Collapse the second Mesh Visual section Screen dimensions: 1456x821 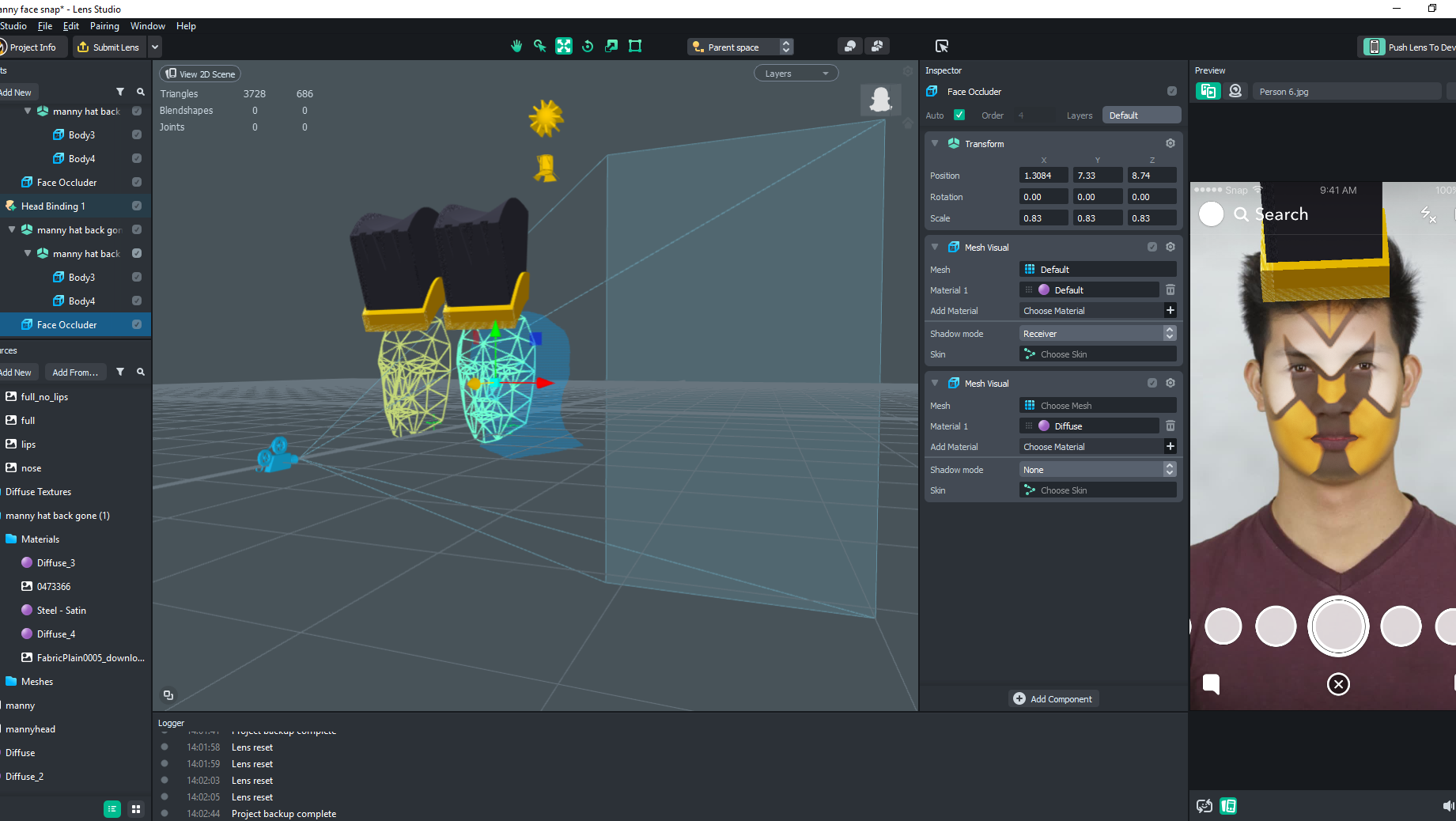coord(935,383)
